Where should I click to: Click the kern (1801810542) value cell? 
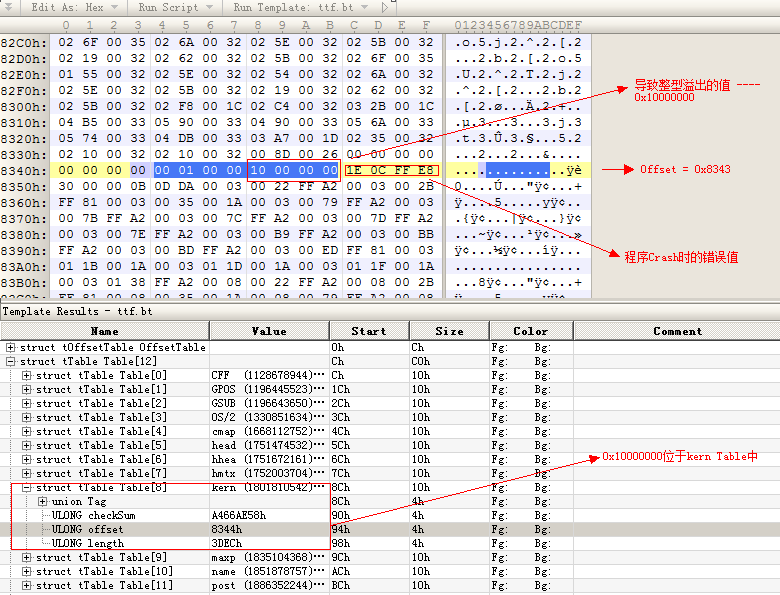pyautogui.click(x=269, y=488)
